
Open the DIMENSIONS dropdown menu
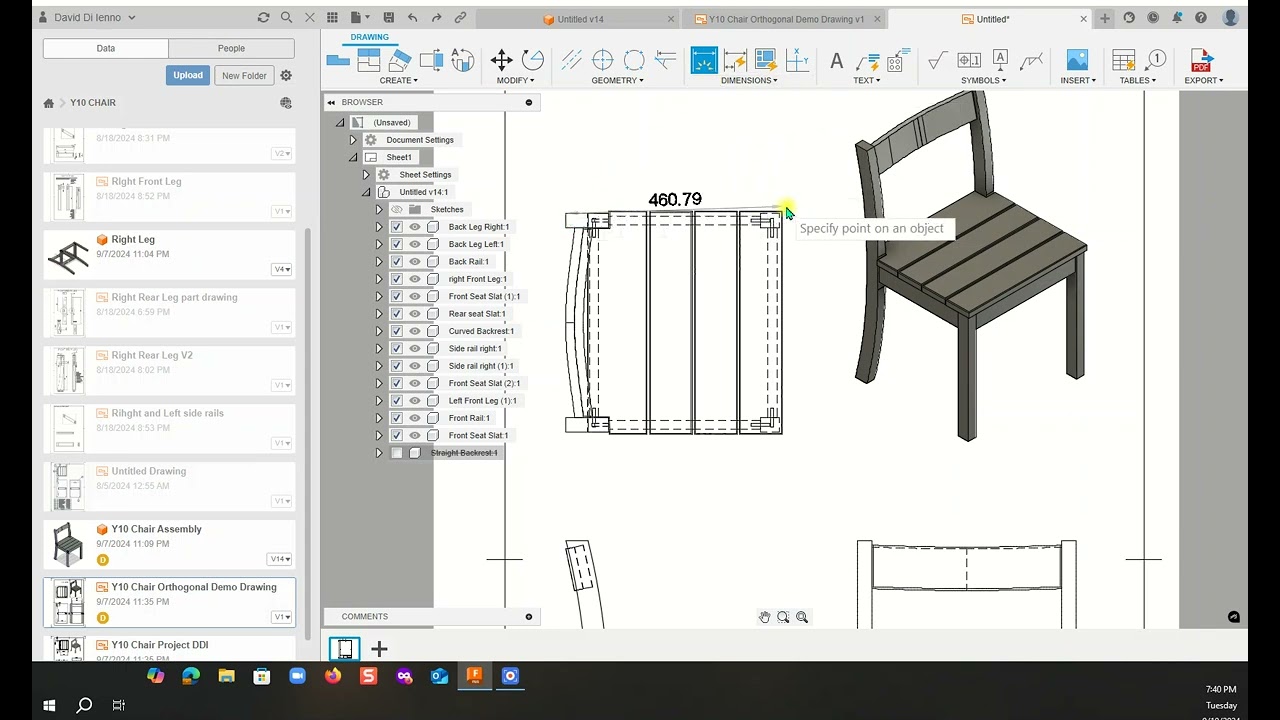748,80
